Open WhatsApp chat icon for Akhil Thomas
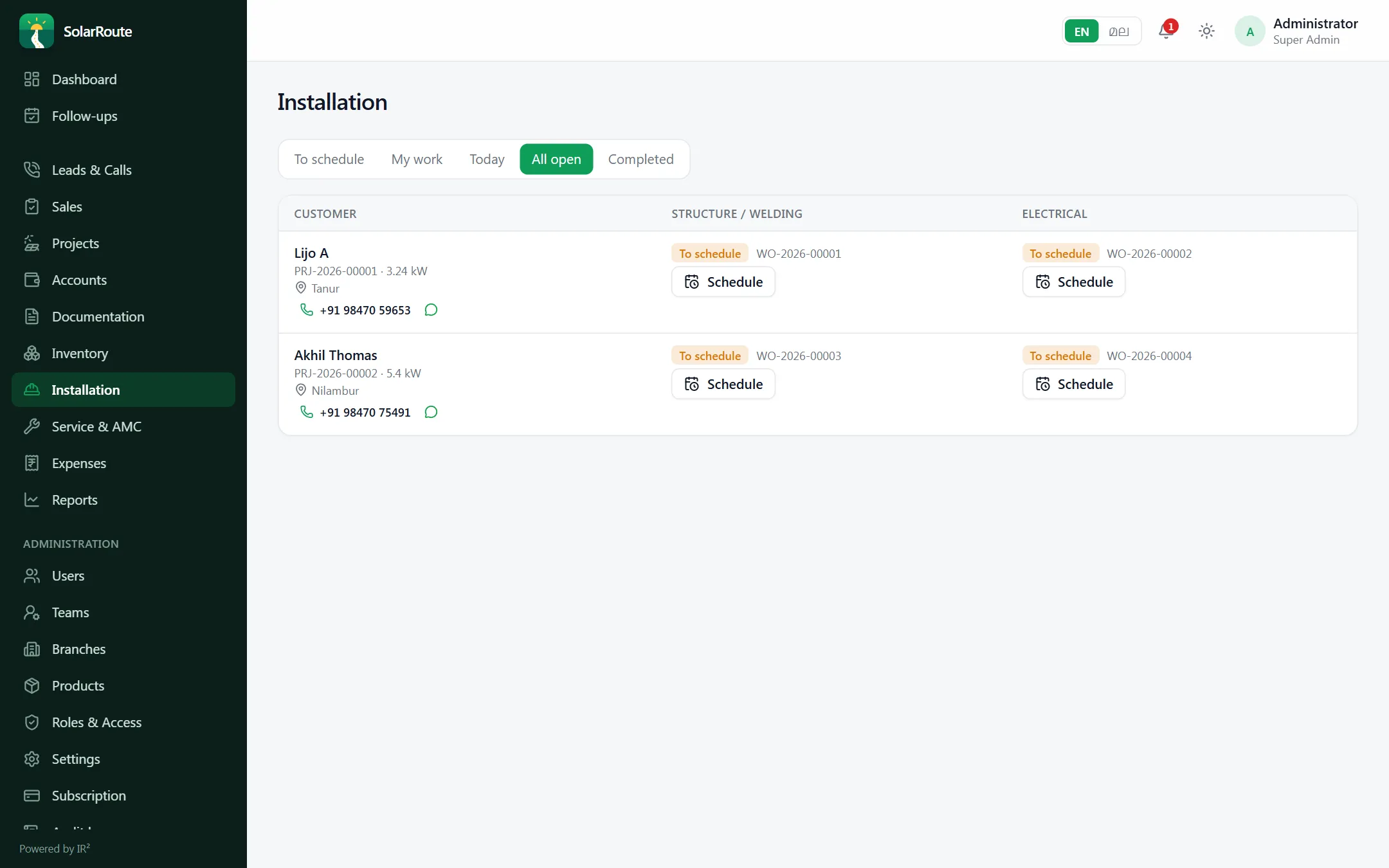 coord(431,412)
